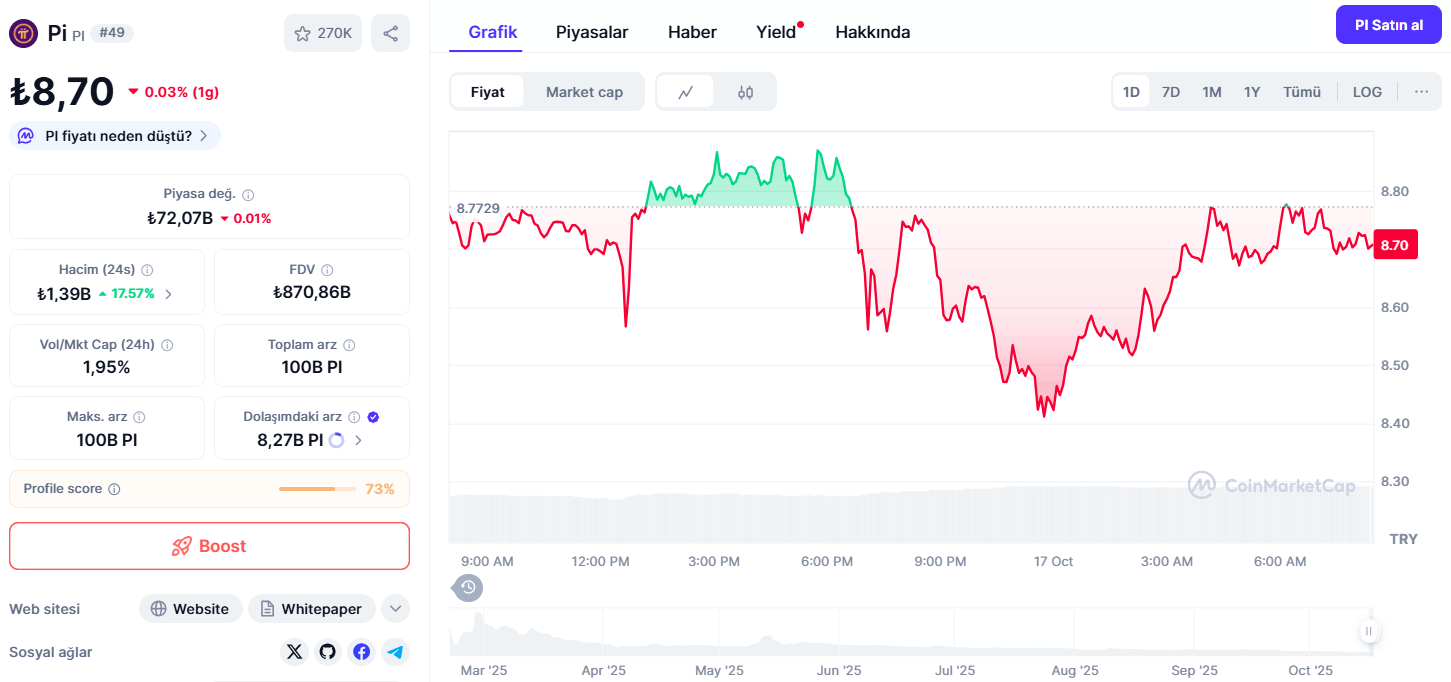This screenshot has width=1451, height=682.
Task: Click the range selector right handle
Action: click(1369, 631)
